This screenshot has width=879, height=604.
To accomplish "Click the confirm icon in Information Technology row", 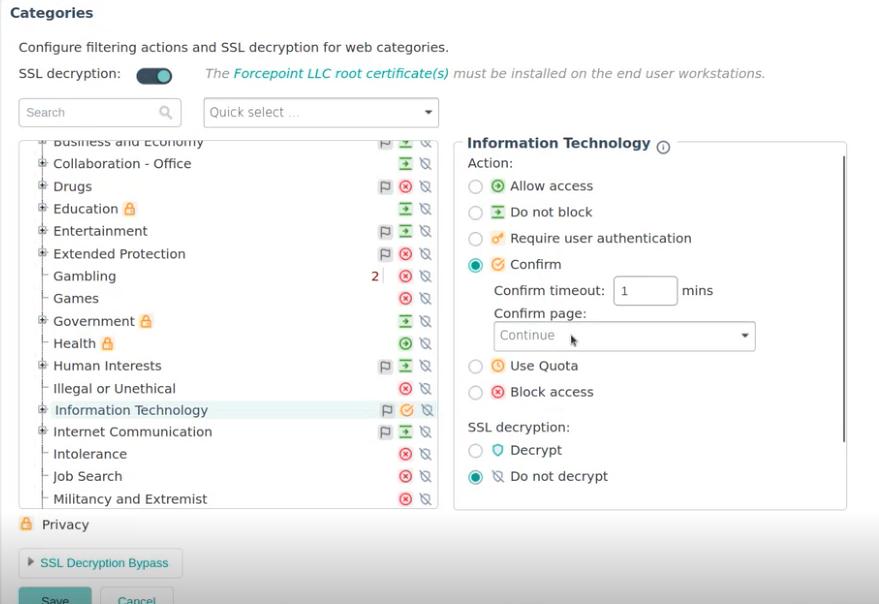I will tap(406, 410).
